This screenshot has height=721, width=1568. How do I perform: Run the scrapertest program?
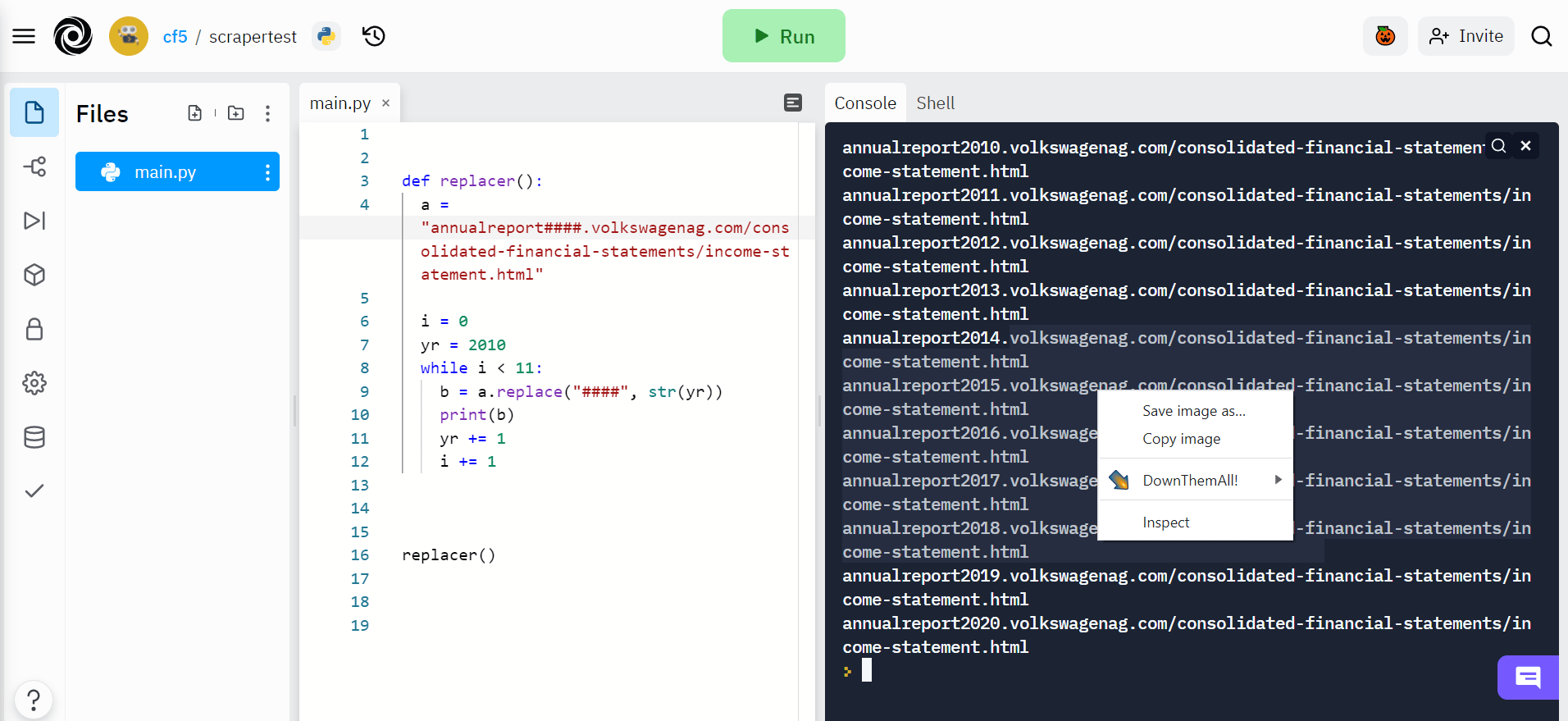(x=784, y=36)
